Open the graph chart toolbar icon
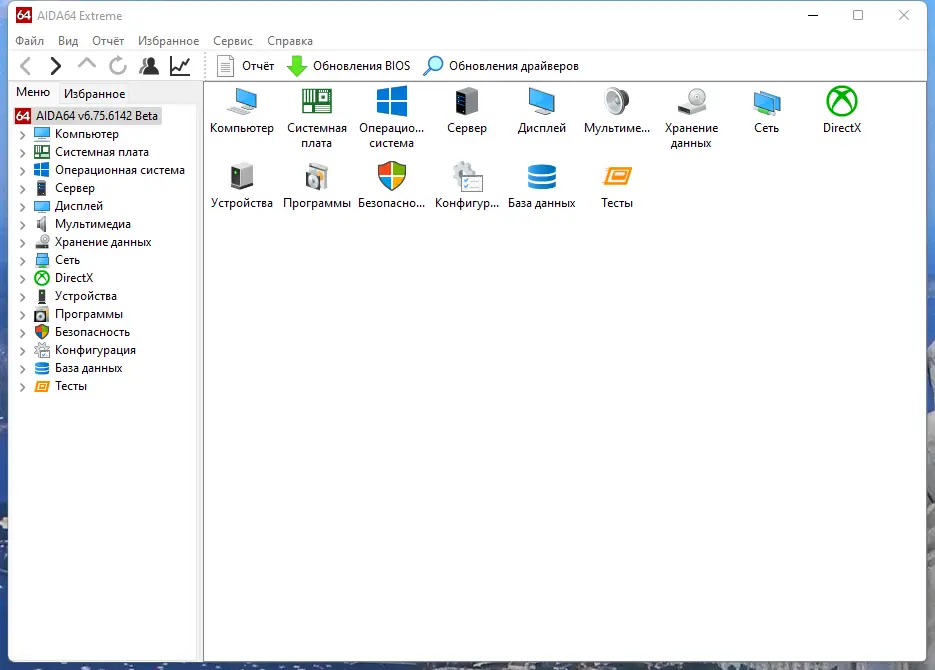 click(180, 66)
